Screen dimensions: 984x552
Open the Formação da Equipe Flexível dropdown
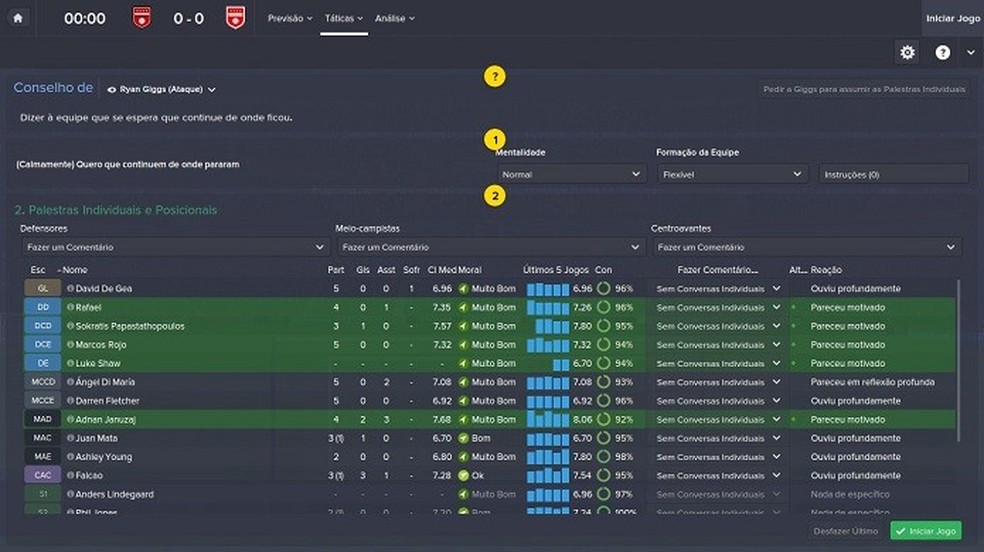pos(731,174)
